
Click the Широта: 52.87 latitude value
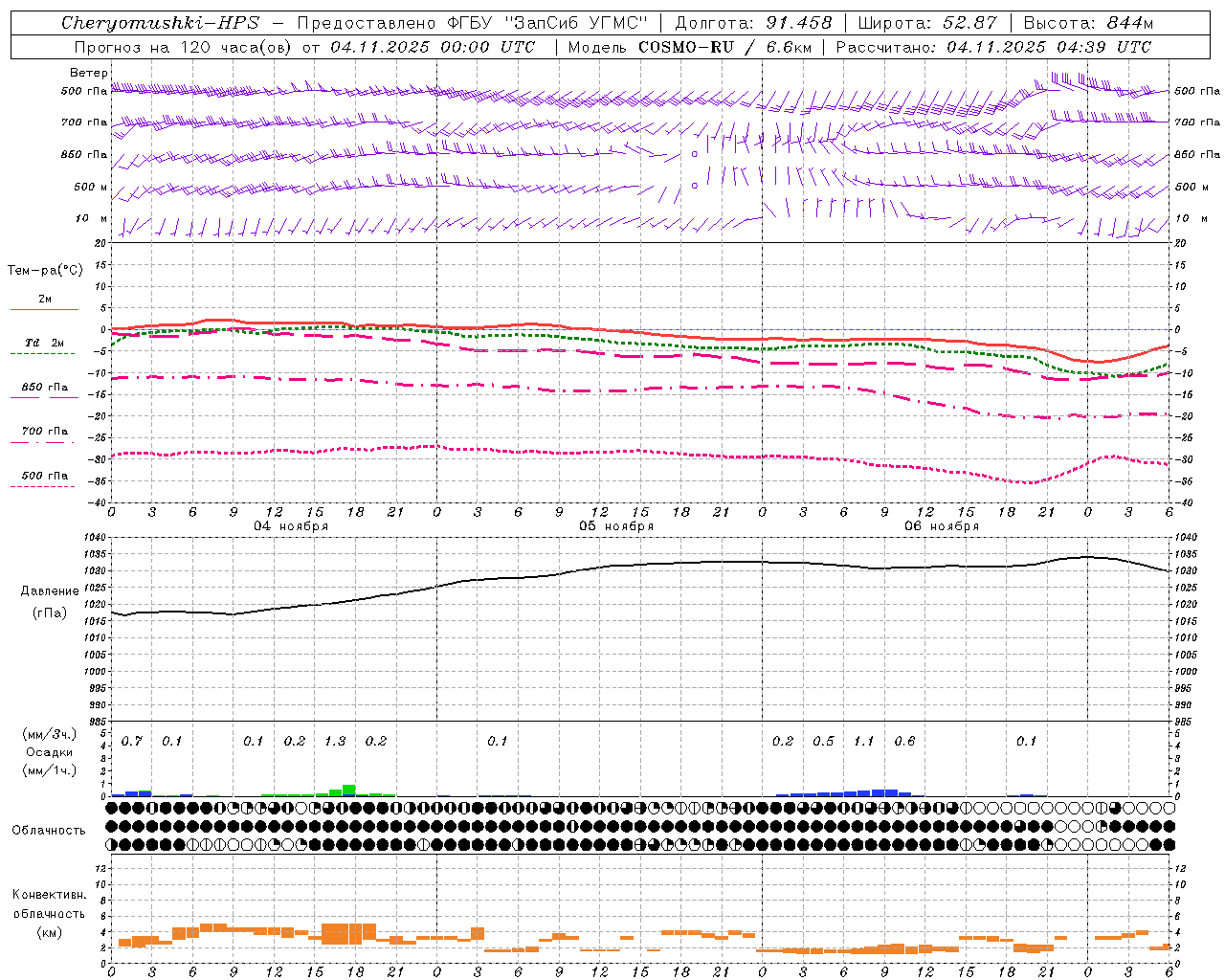click(x=927, y=23)
